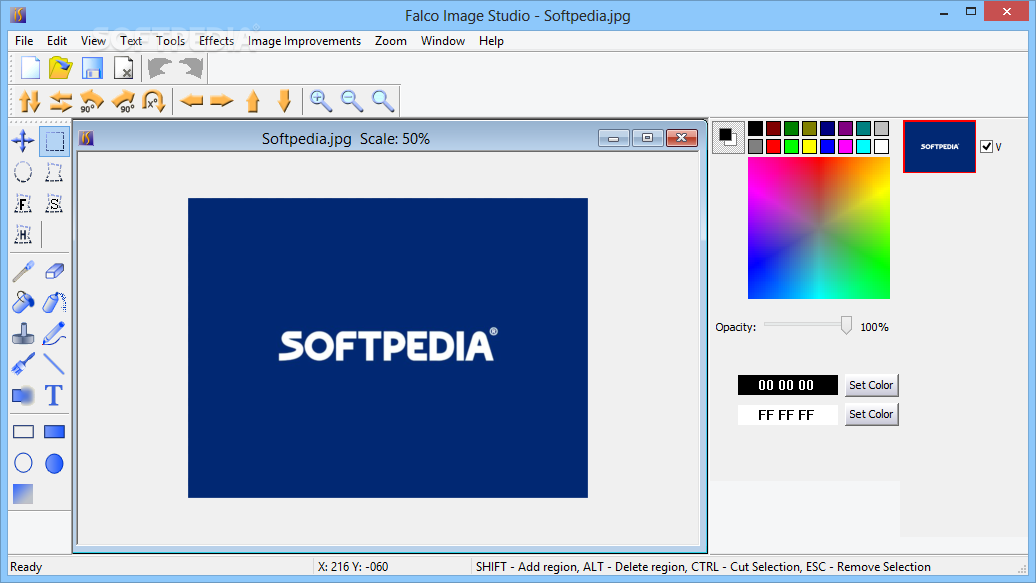Rotate the image by a custom angle
The image size is (1036, 583).
(153, 101)
